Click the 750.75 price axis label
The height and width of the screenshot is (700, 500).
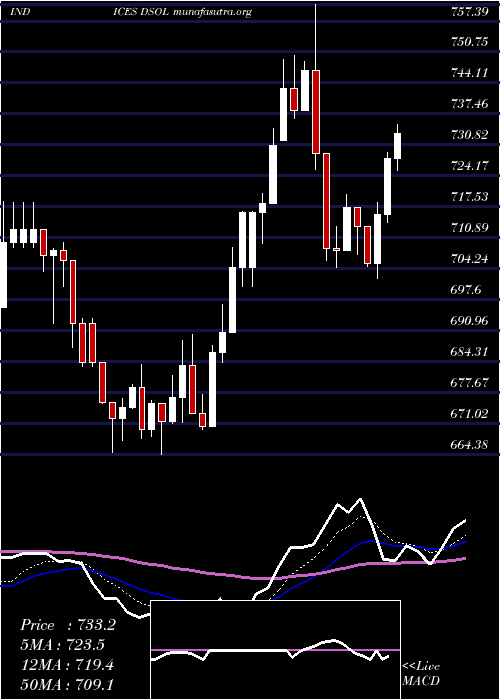coord(469,42)
